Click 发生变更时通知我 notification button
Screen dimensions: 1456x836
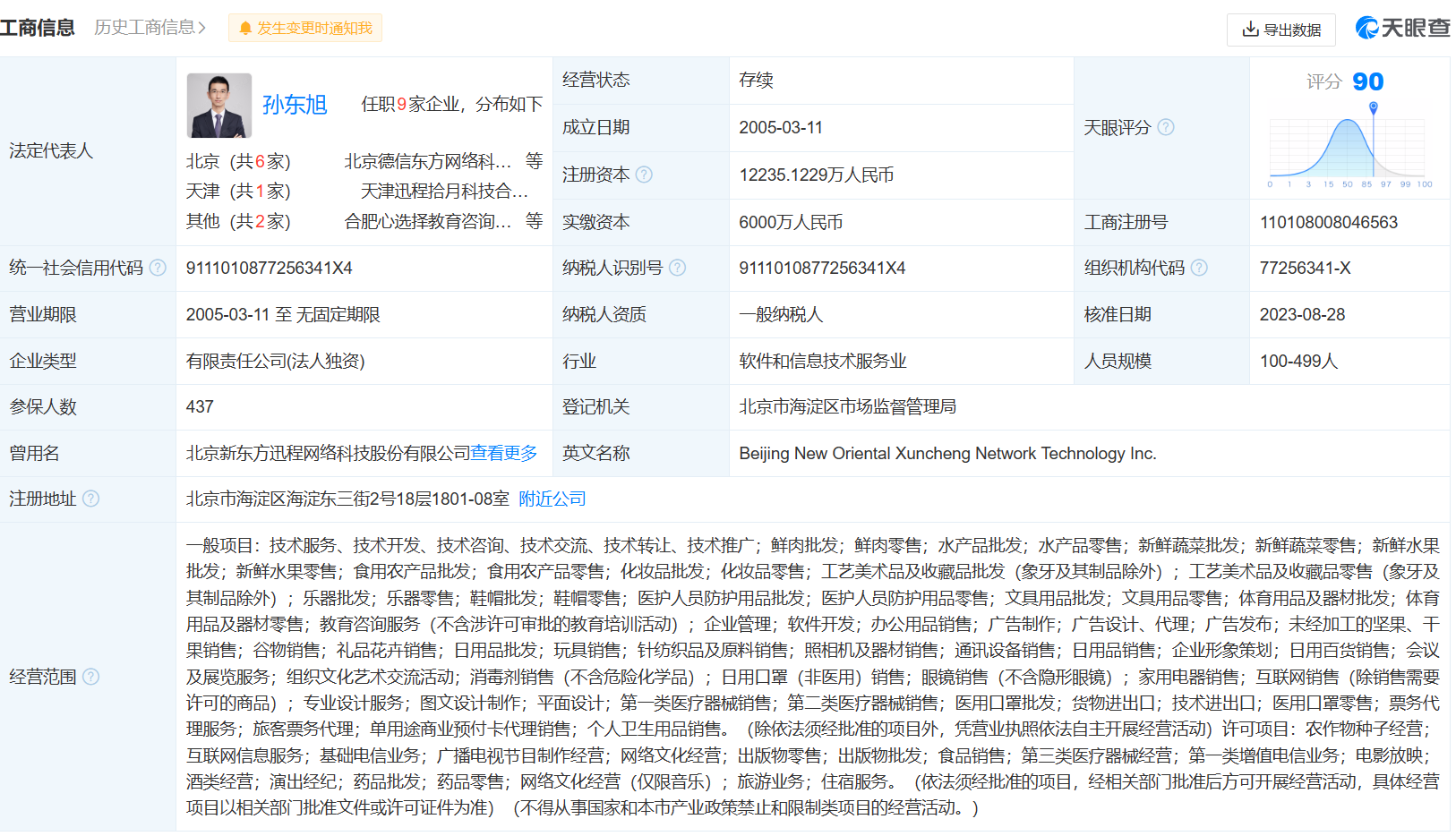click(x=305, y=28)
